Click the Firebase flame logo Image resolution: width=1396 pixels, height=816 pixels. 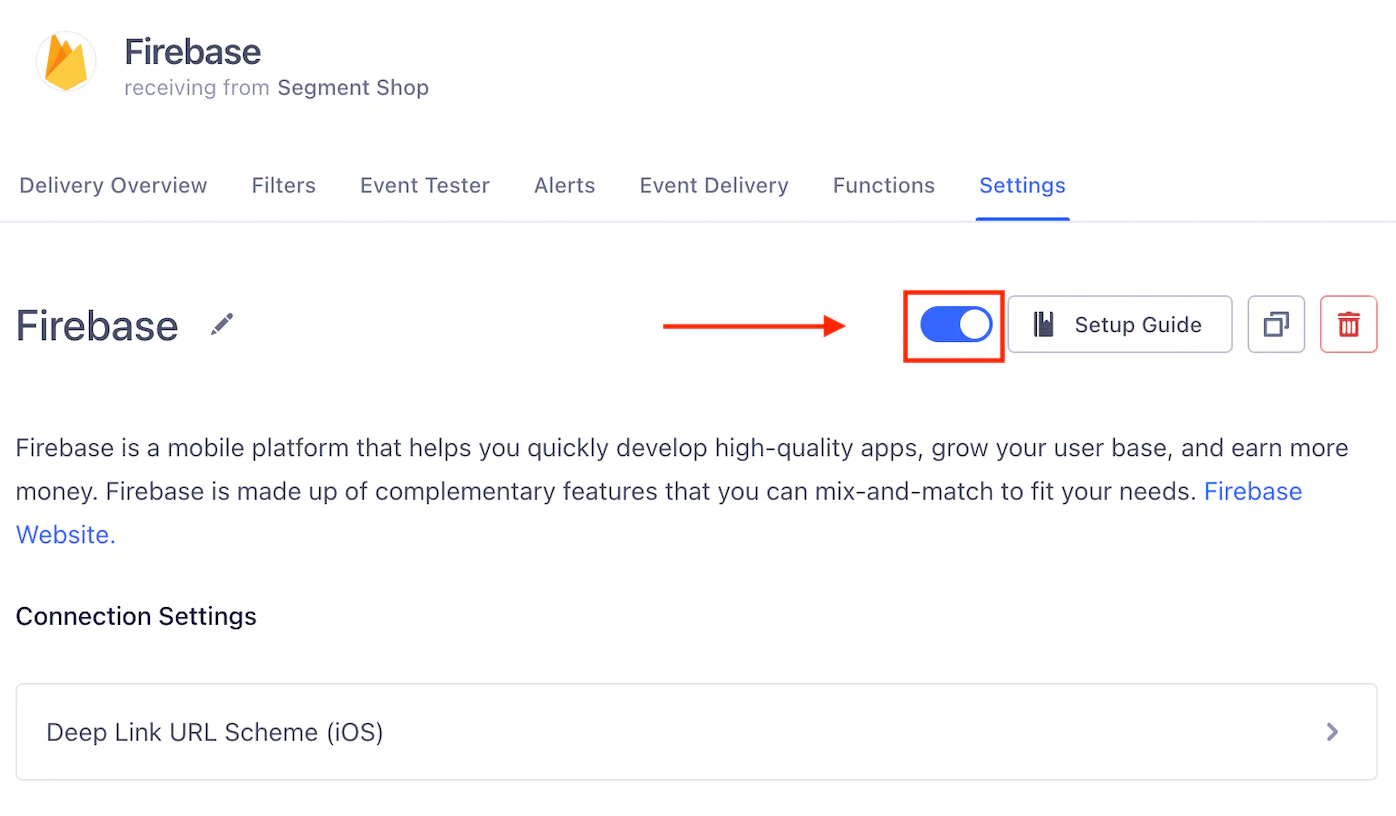66,62
